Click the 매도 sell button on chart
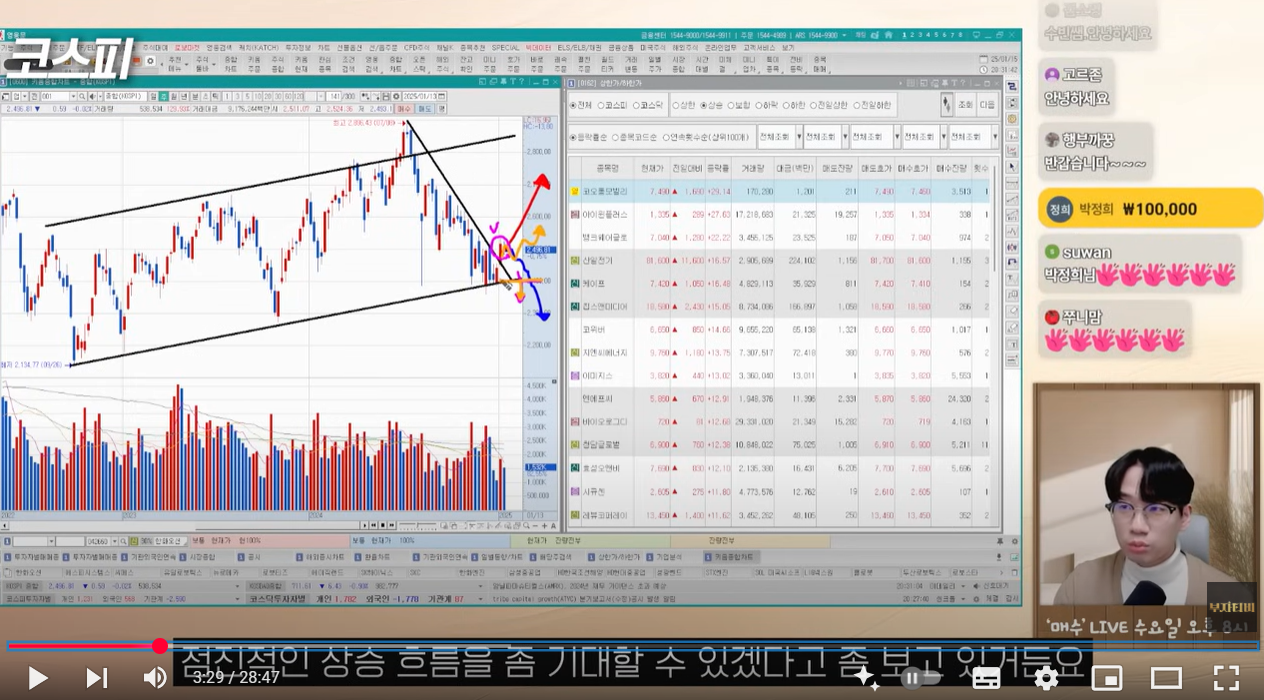Image resolution: width=1264 pixels, height=700 pixels. 425,108
